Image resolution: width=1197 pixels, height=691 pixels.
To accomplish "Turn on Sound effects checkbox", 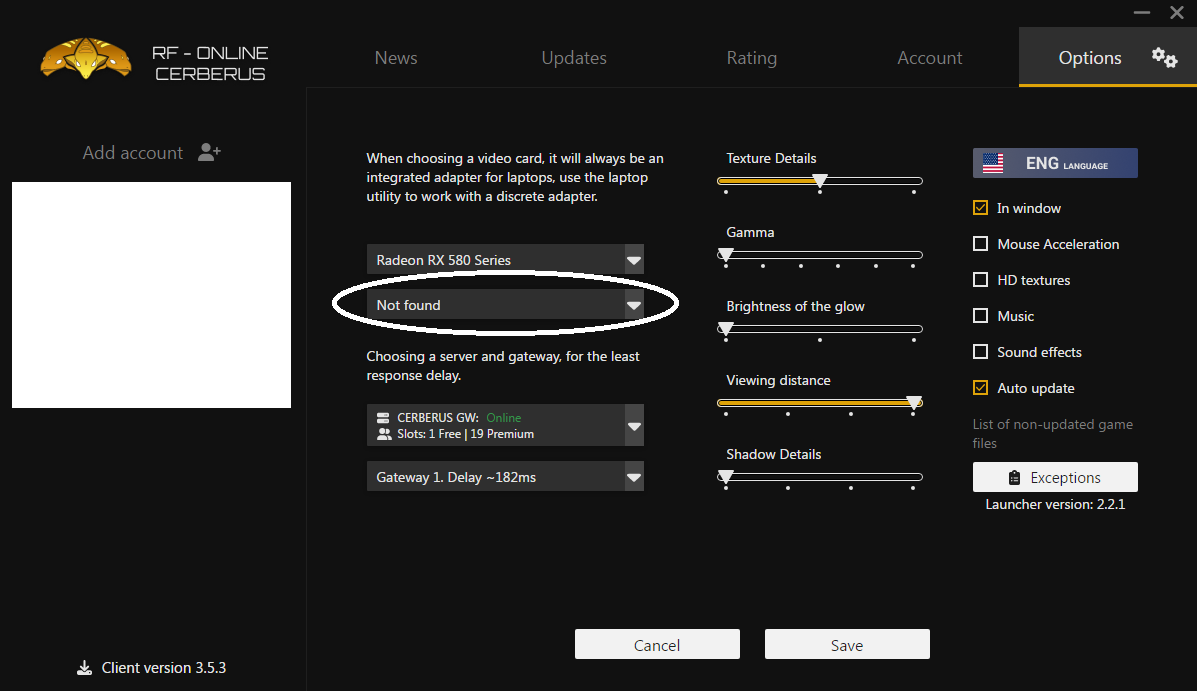I will coord(980,351).
